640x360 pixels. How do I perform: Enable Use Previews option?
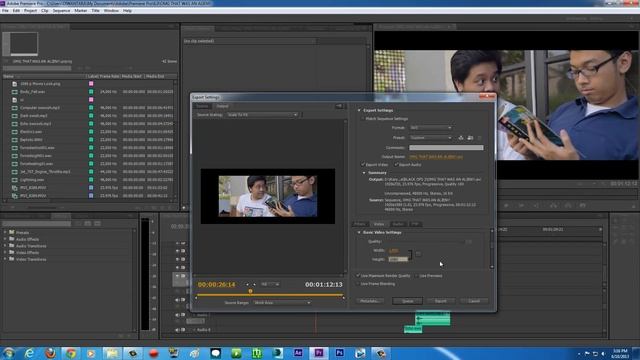coord(416,276)
